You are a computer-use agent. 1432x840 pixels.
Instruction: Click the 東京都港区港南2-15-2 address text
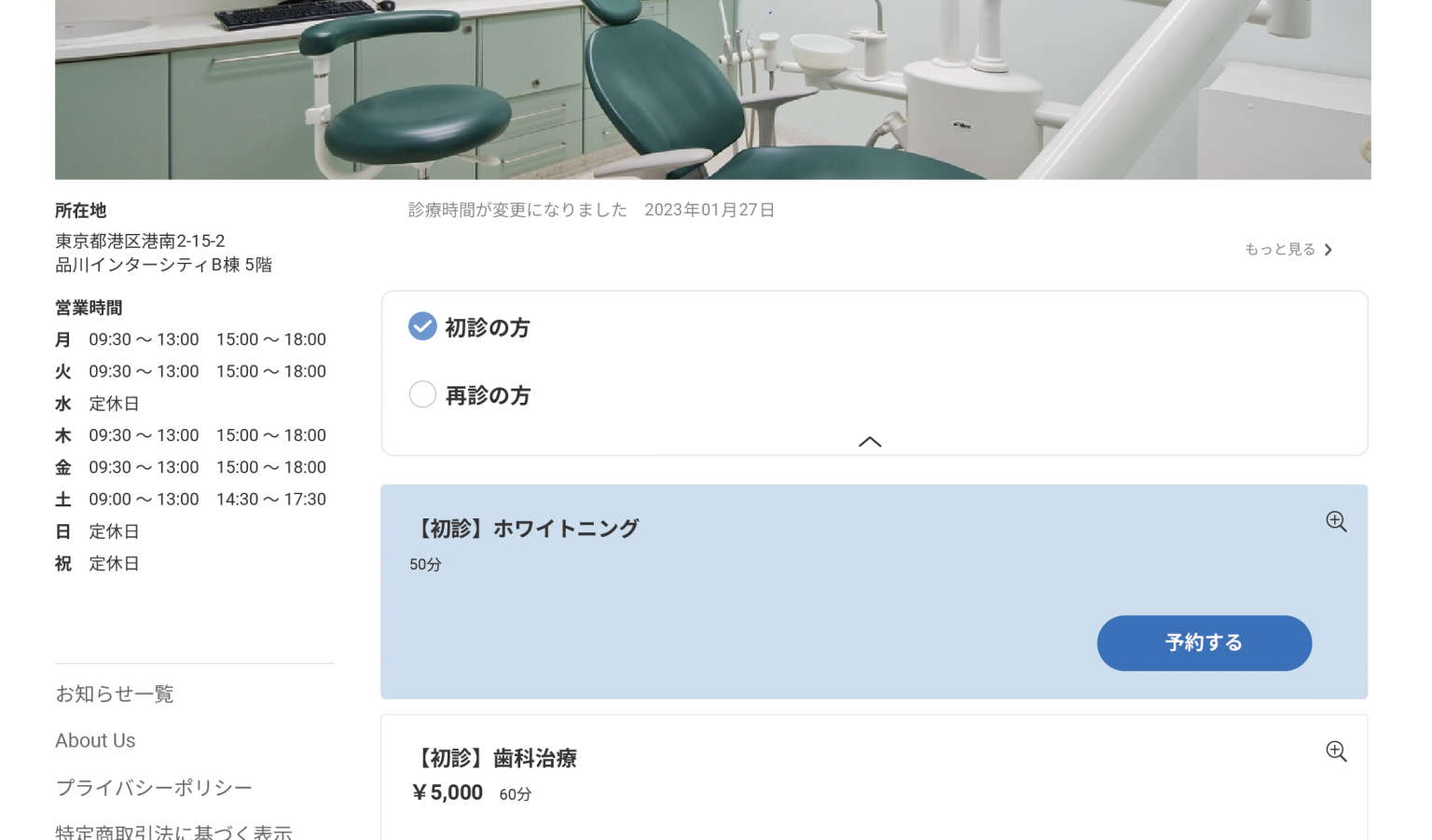(x=140, y=241)
